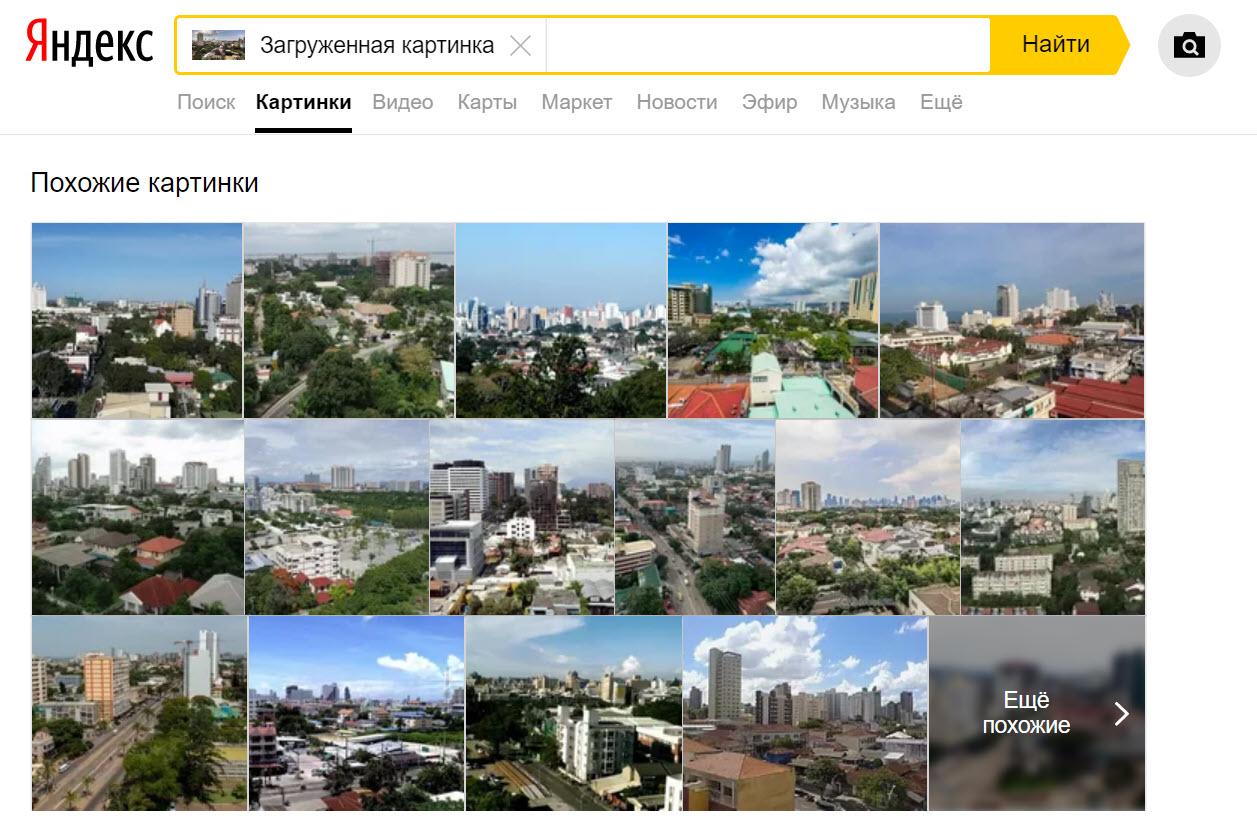Switch to the Поиск tab
The height and width of the screenshot is (839, 1257).
(x=206, y=102)
